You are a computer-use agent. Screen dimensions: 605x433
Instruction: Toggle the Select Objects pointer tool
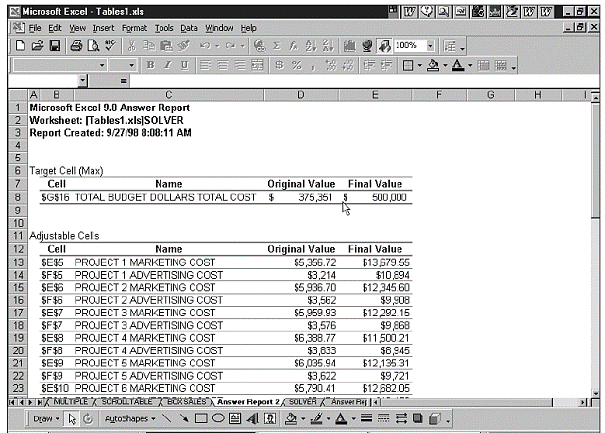(x=72, y=419)
